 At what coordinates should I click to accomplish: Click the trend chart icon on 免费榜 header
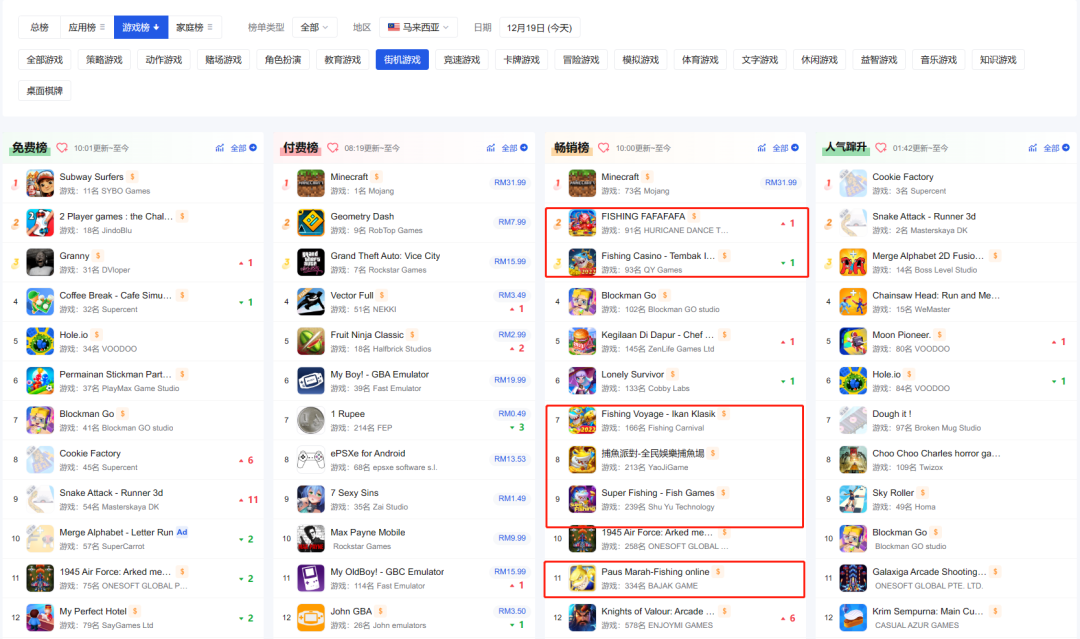(218, 147)
